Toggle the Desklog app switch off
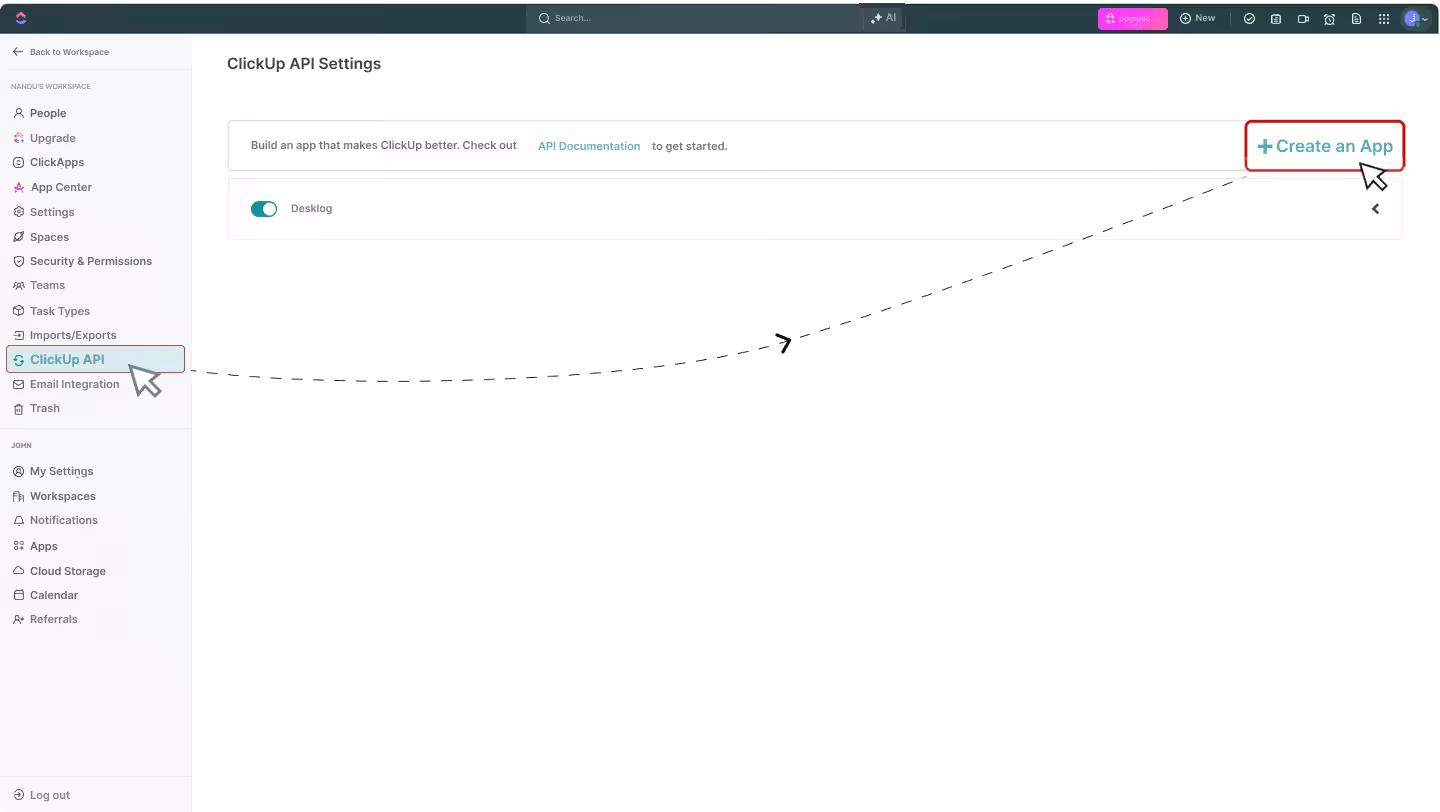This screenshot has height=812, width=1440. click(264, 209)
